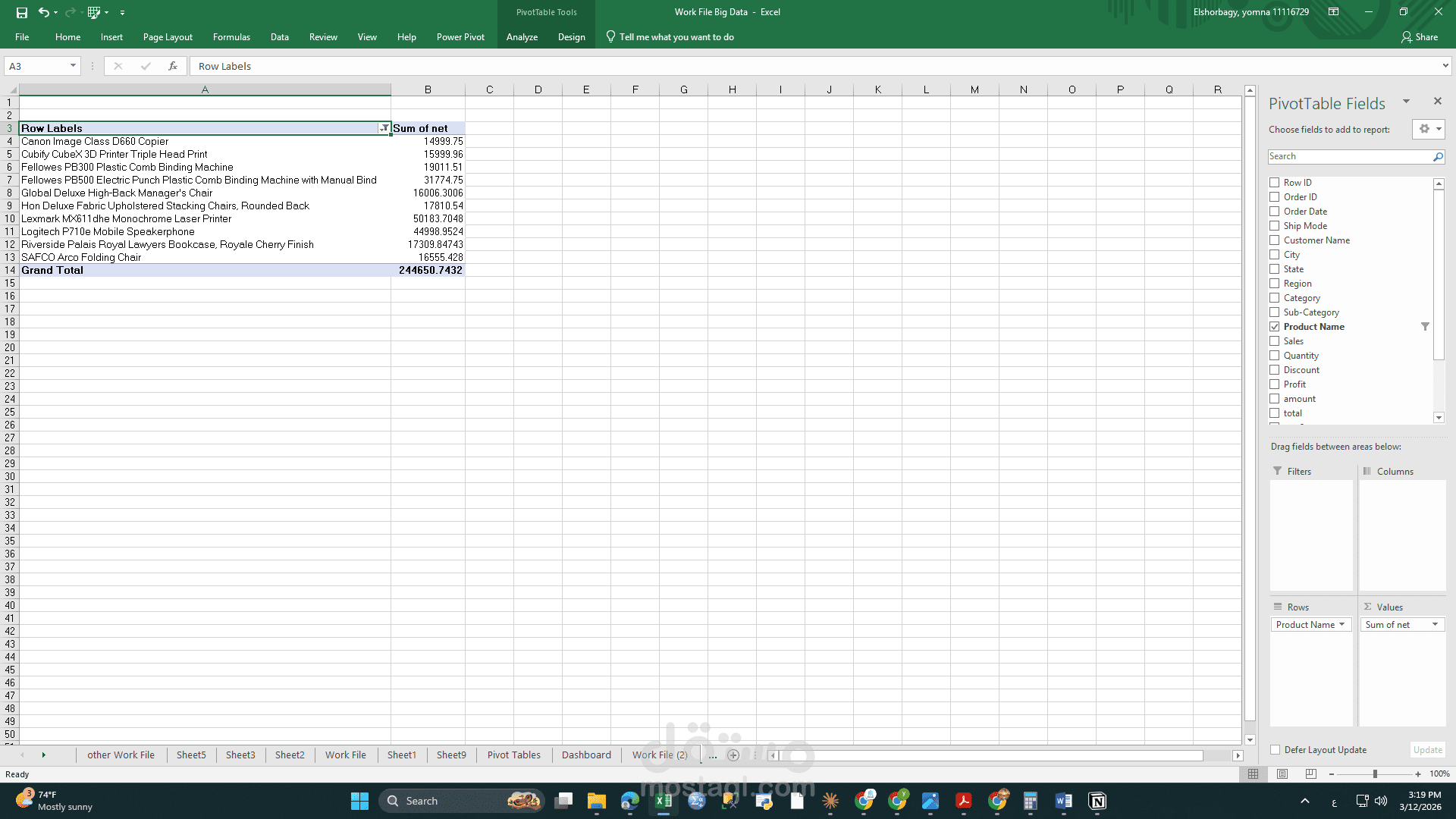
Task: Check the Sales field checkbox
Action: coord(1275,341)
